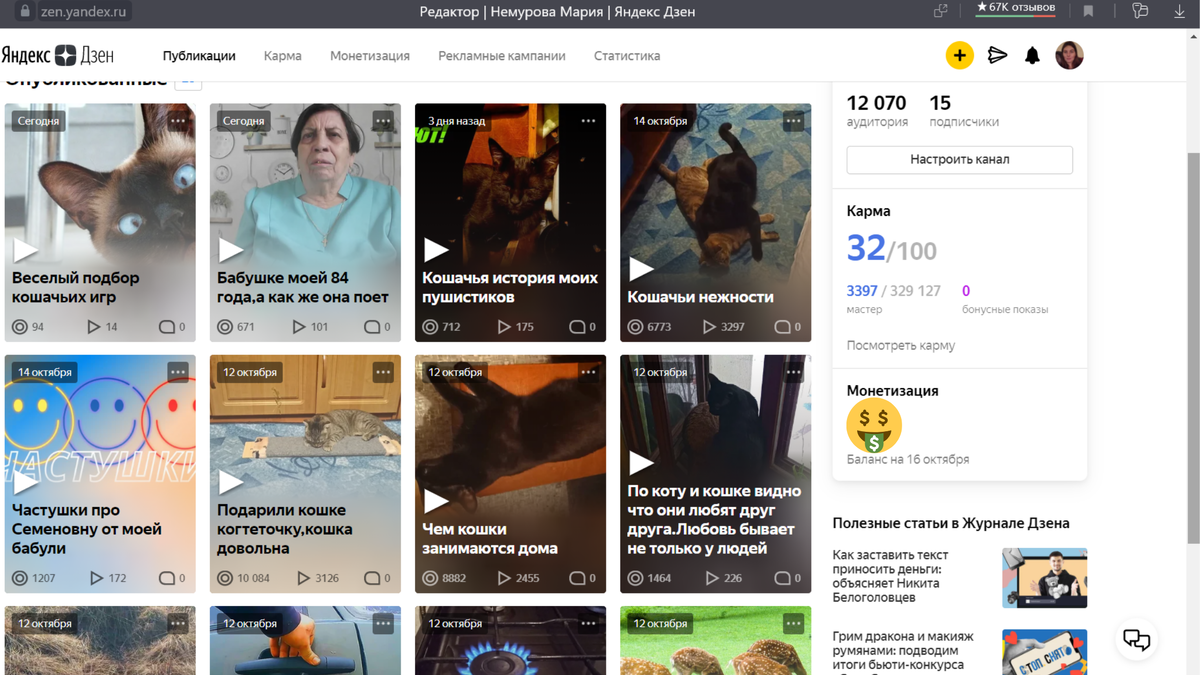
Task: Click the comments icon on Бабушке моей 84 card
Action: 372,327
